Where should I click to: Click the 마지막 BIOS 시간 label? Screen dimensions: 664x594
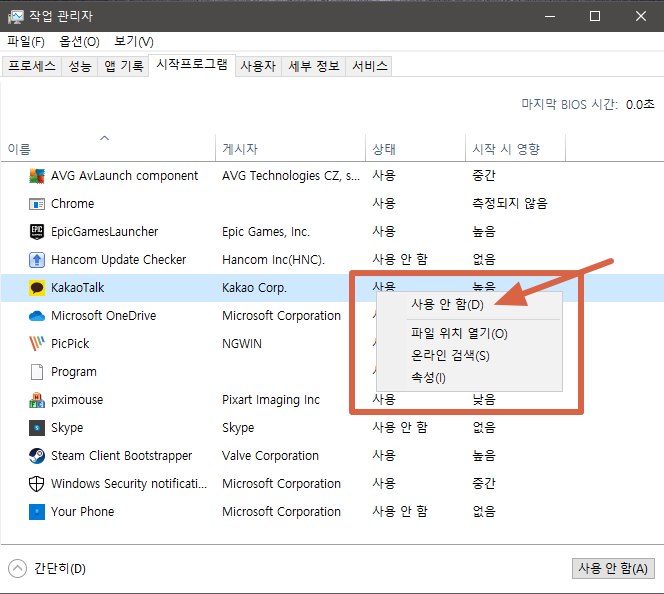coord(569,105)
